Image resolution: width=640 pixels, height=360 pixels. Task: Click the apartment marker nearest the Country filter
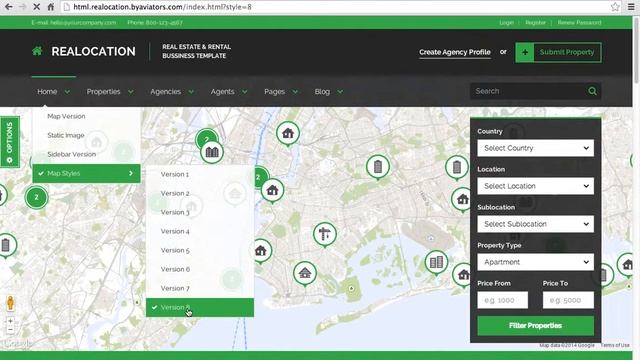pos(457,167)
